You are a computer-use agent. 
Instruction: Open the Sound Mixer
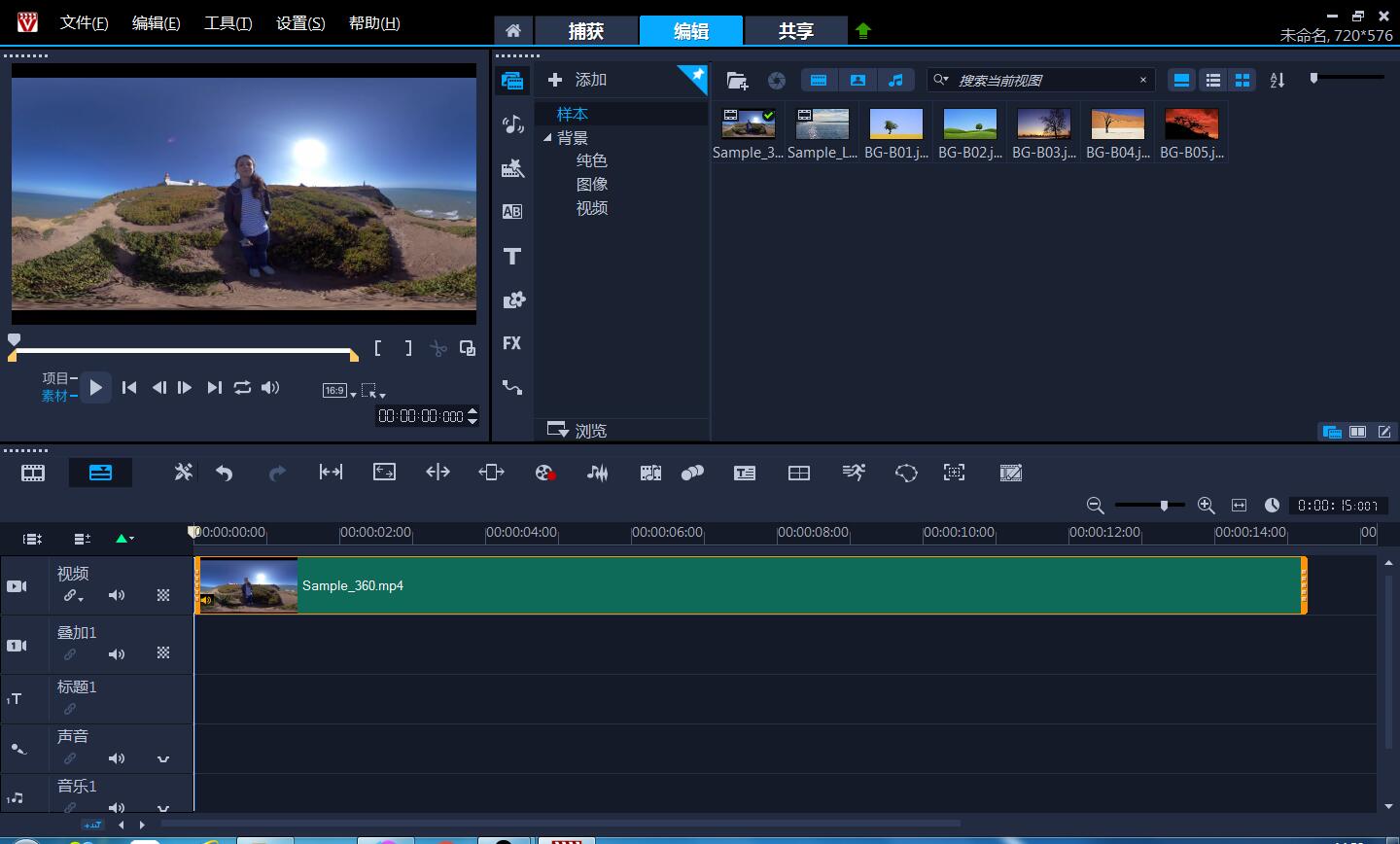[597, 473]
